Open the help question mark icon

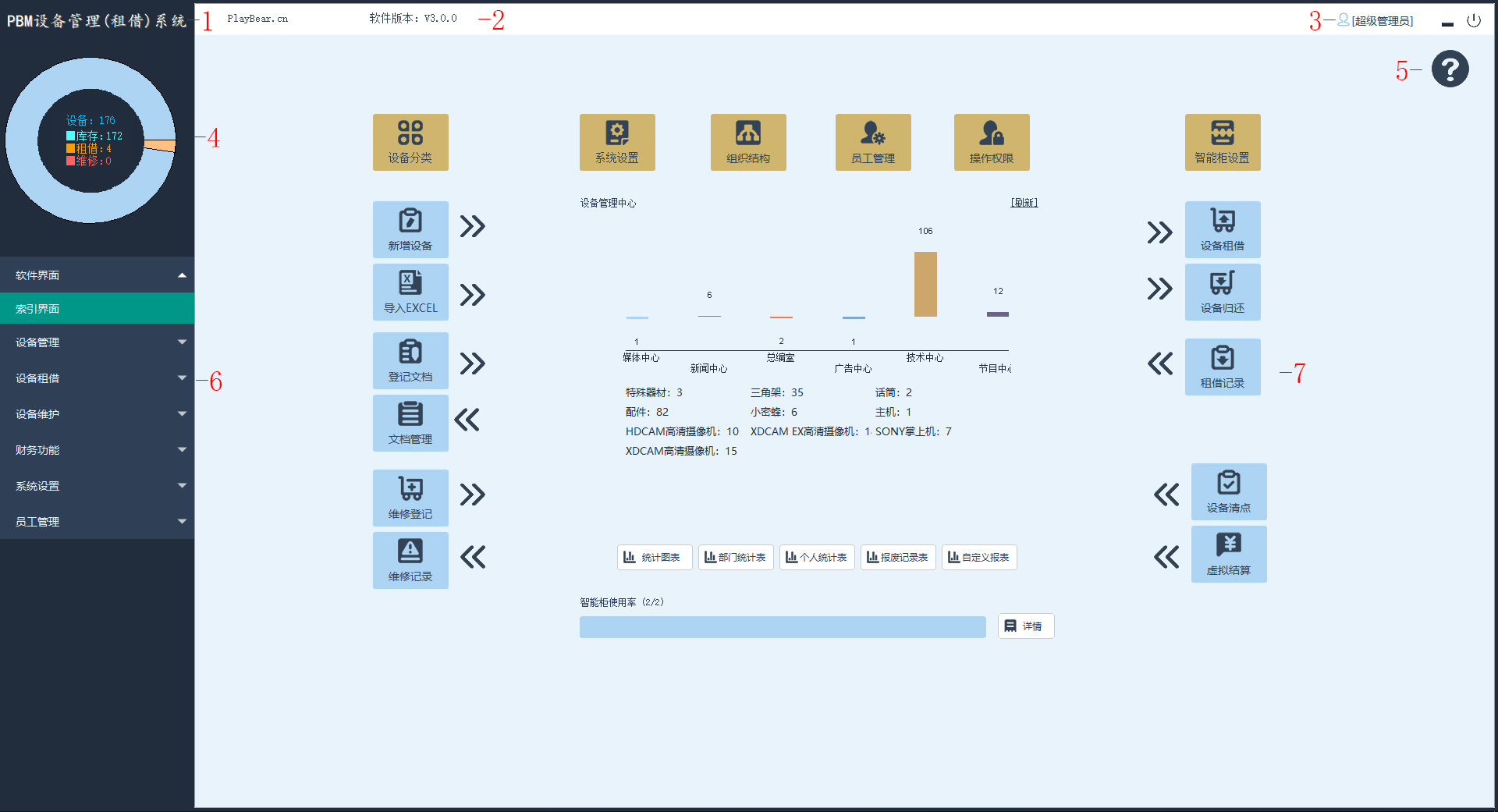(1450, 69)
